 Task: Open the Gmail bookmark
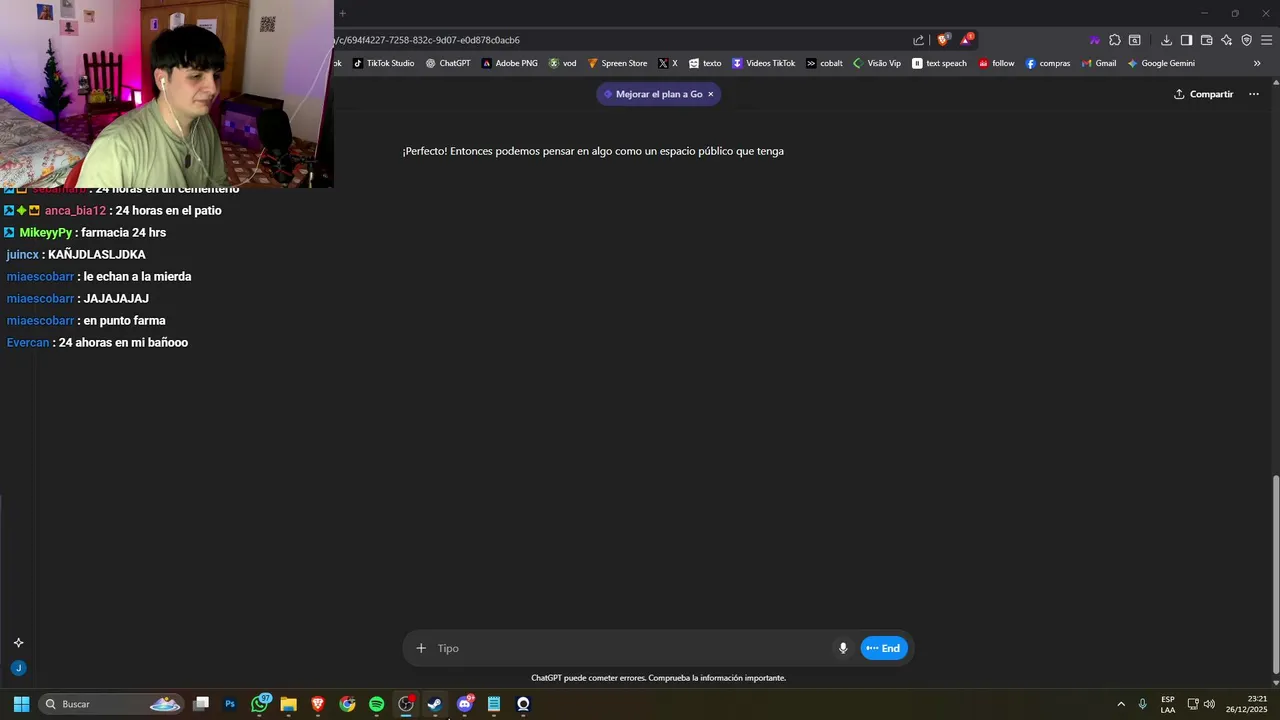(1099, 63)
